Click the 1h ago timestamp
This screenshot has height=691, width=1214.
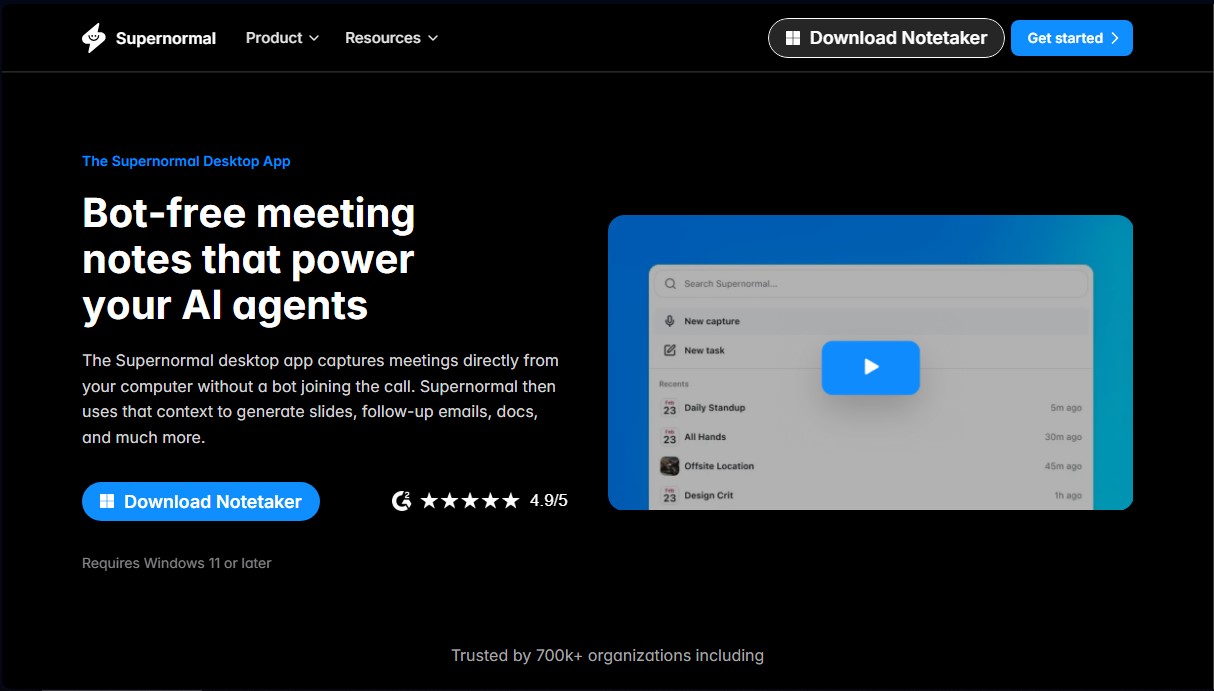pyautogui.click(x=1068, y=495)
